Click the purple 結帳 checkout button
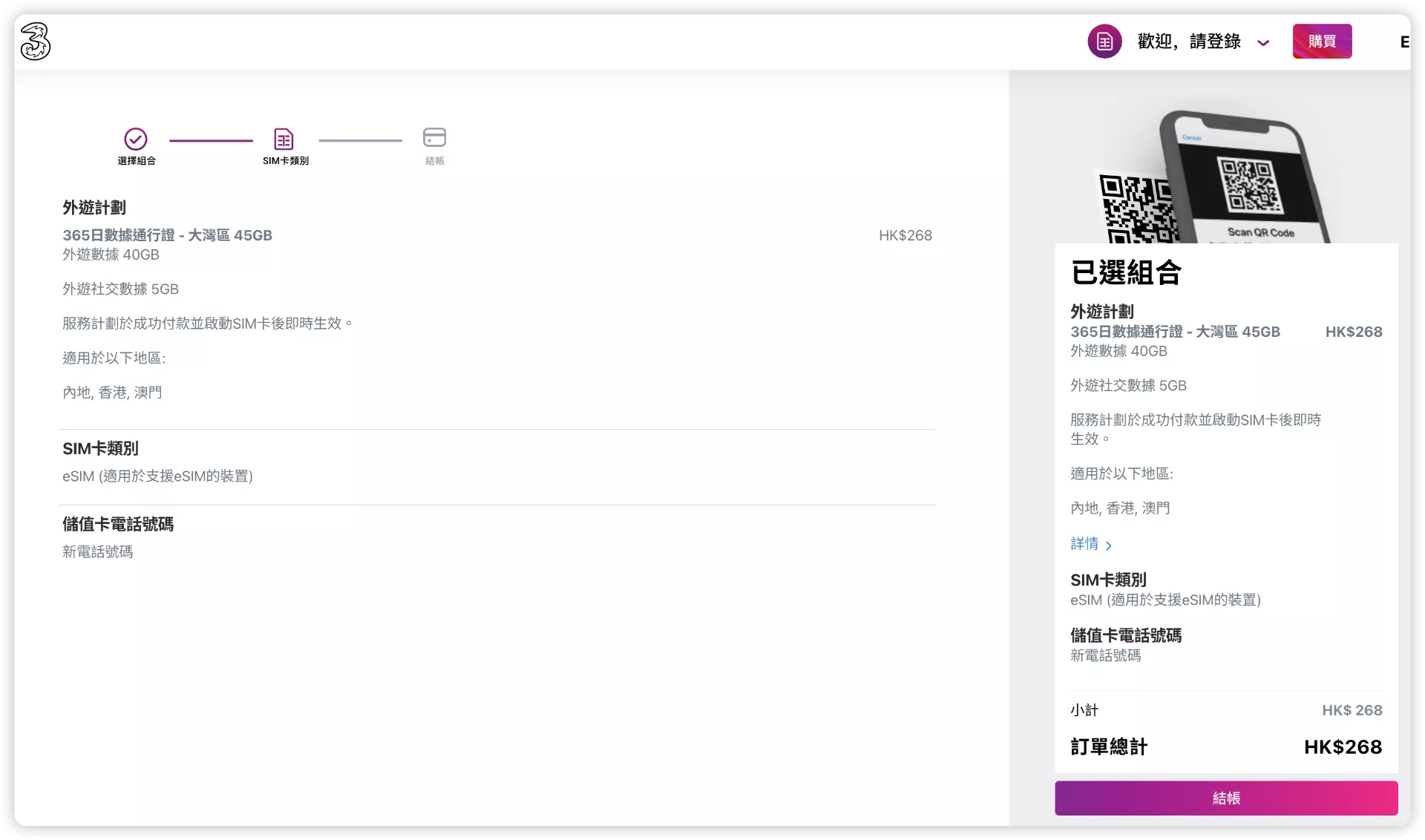The image size is (1425, 840). pyautogui.click(x=1226, y=798)
